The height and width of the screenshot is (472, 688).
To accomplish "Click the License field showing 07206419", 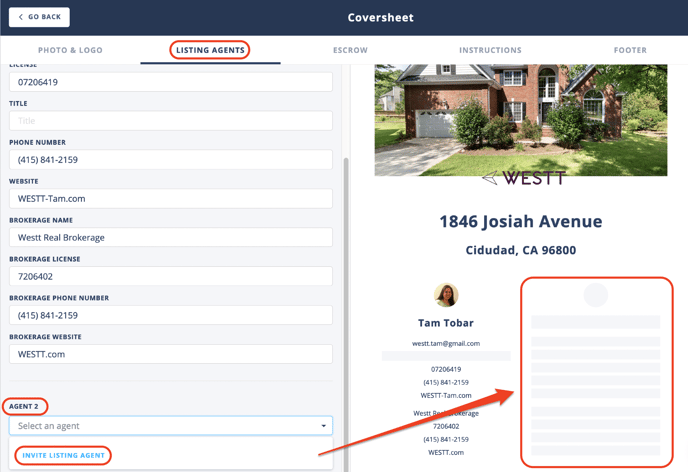I will click(x=171, y=82).
